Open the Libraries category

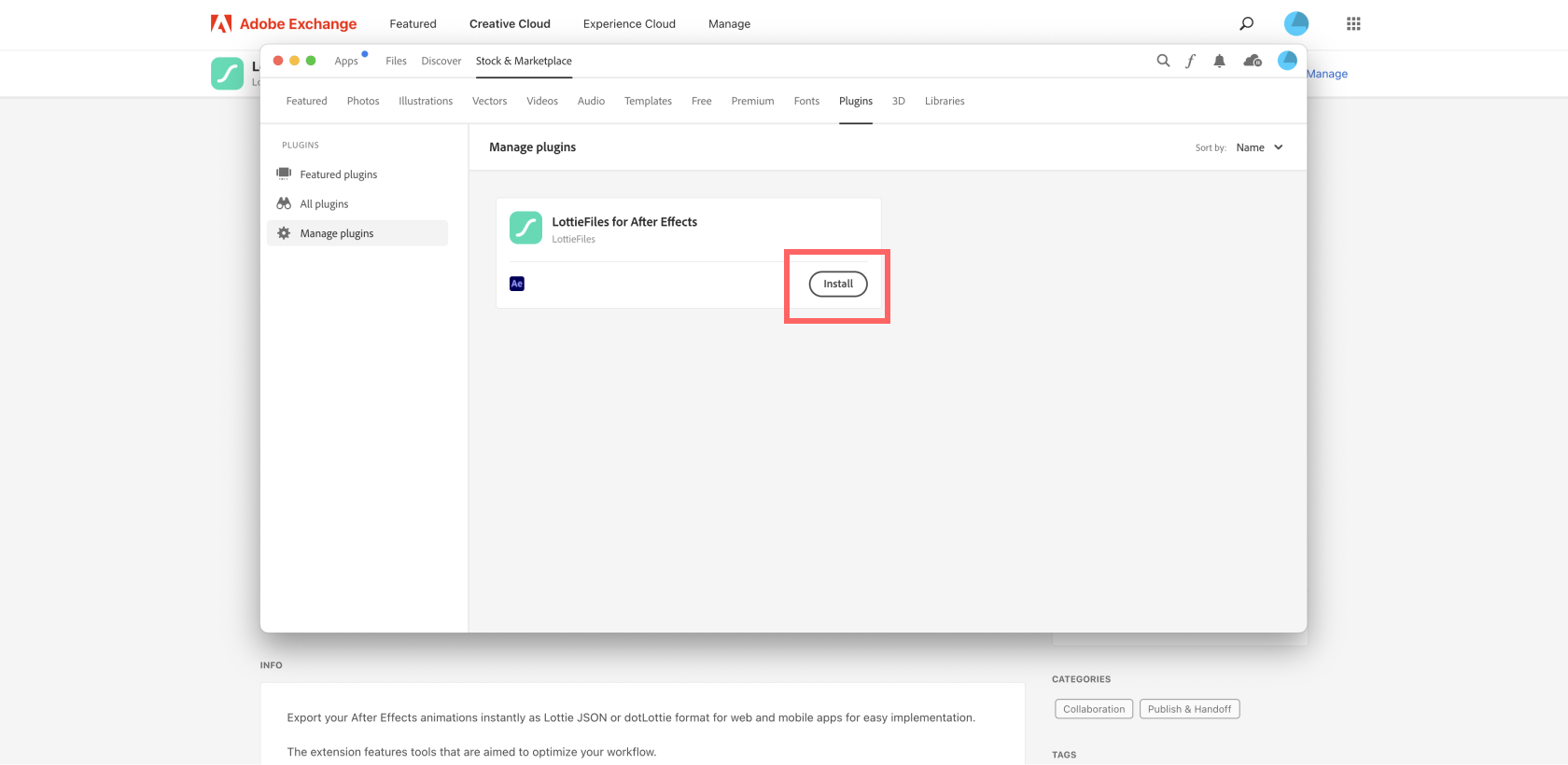pyautogui.click(x=945, y=101)
